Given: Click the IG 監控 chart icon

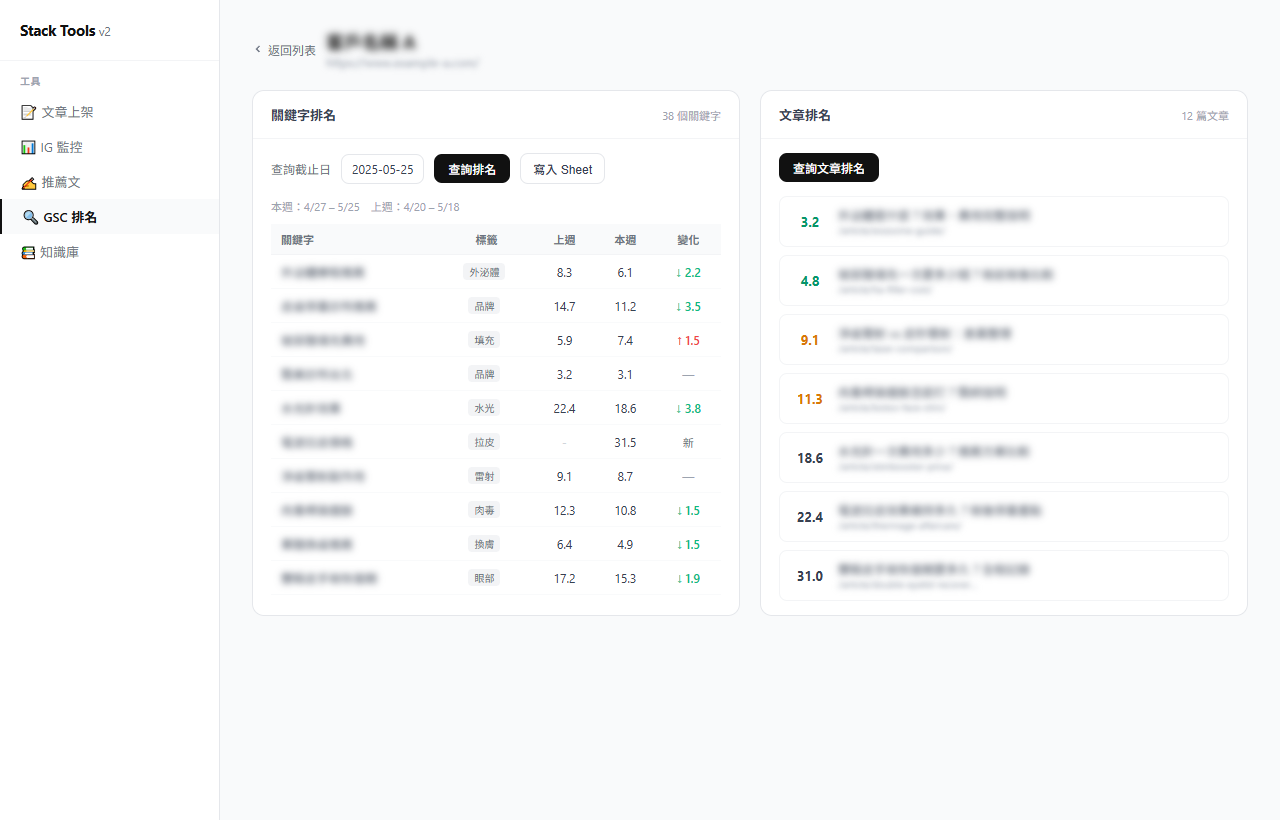Looking at the screenshot, I should click(x=28, y=147).
